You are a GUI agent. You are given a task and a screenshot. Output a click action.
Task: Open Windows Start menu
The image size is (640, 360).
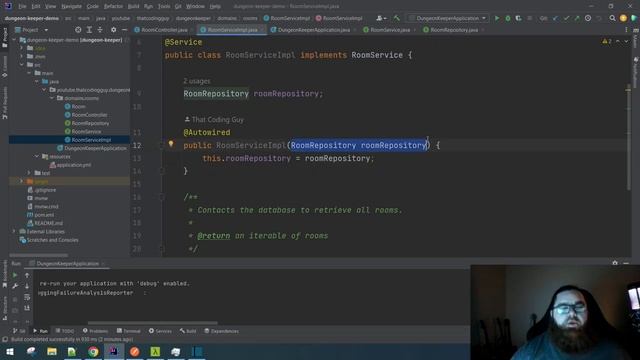10,351
